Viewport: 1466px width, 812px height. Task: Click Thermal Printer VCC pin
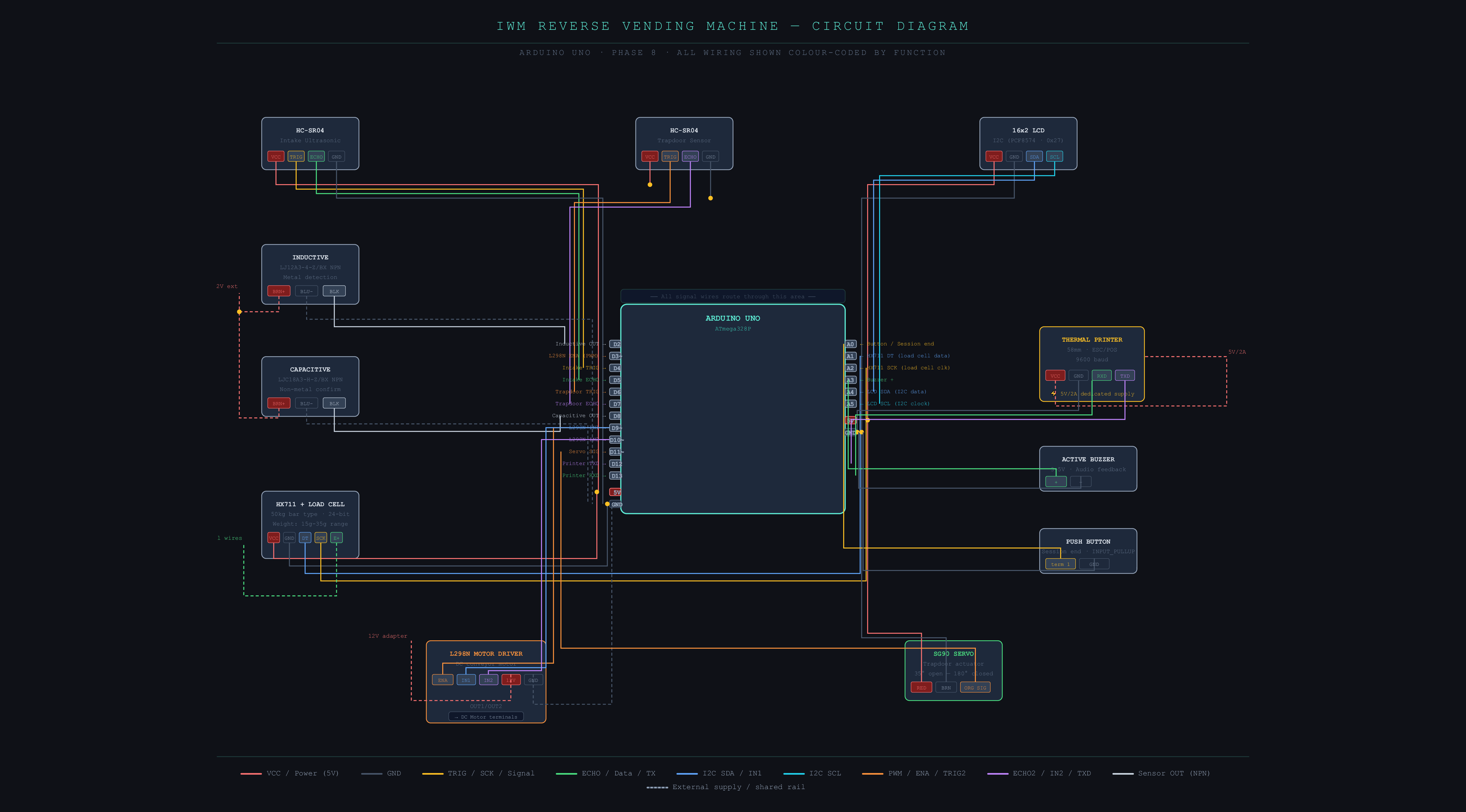point(1055,375)
